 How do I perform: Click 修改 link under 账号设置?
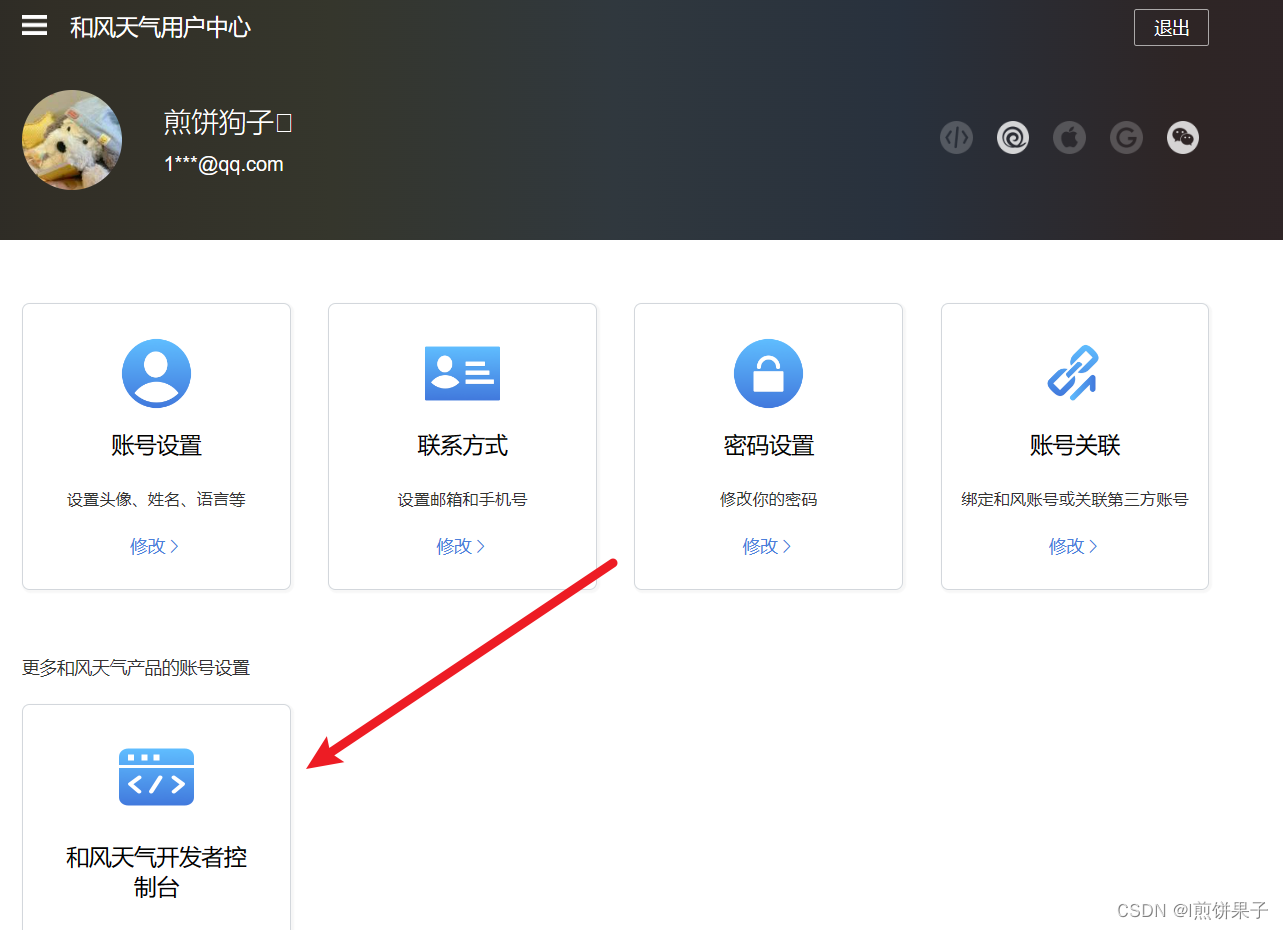click(154, 546)
